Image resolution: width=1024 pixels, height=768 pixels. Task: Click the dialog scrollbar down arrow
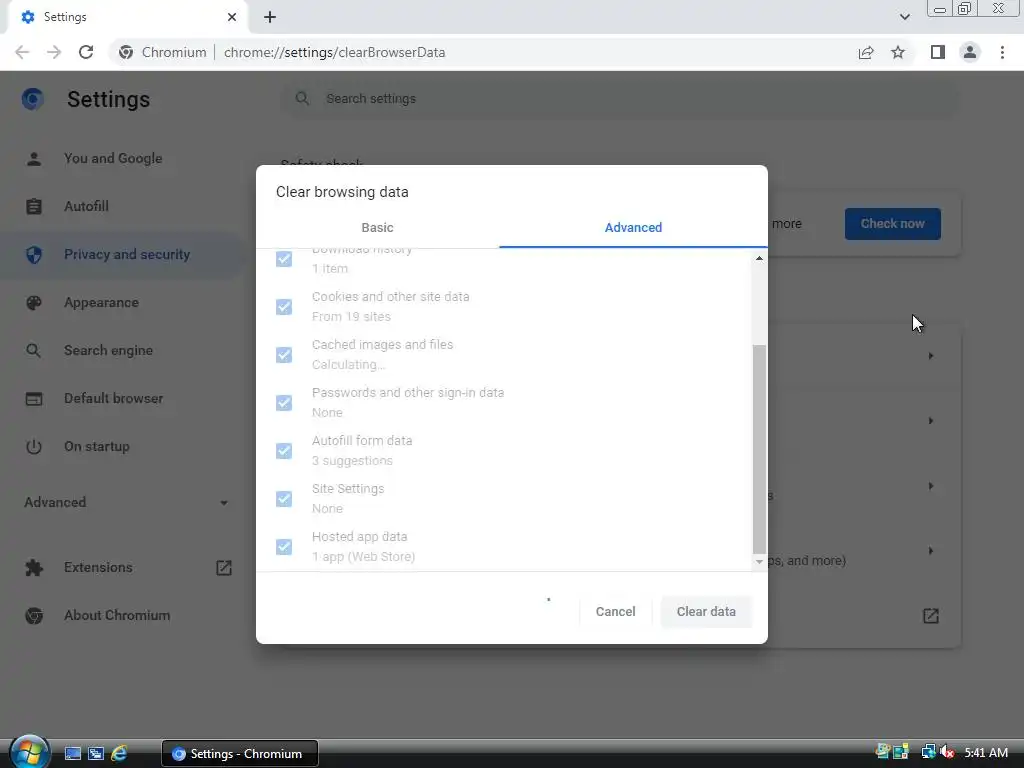click(x=759, y=562)
